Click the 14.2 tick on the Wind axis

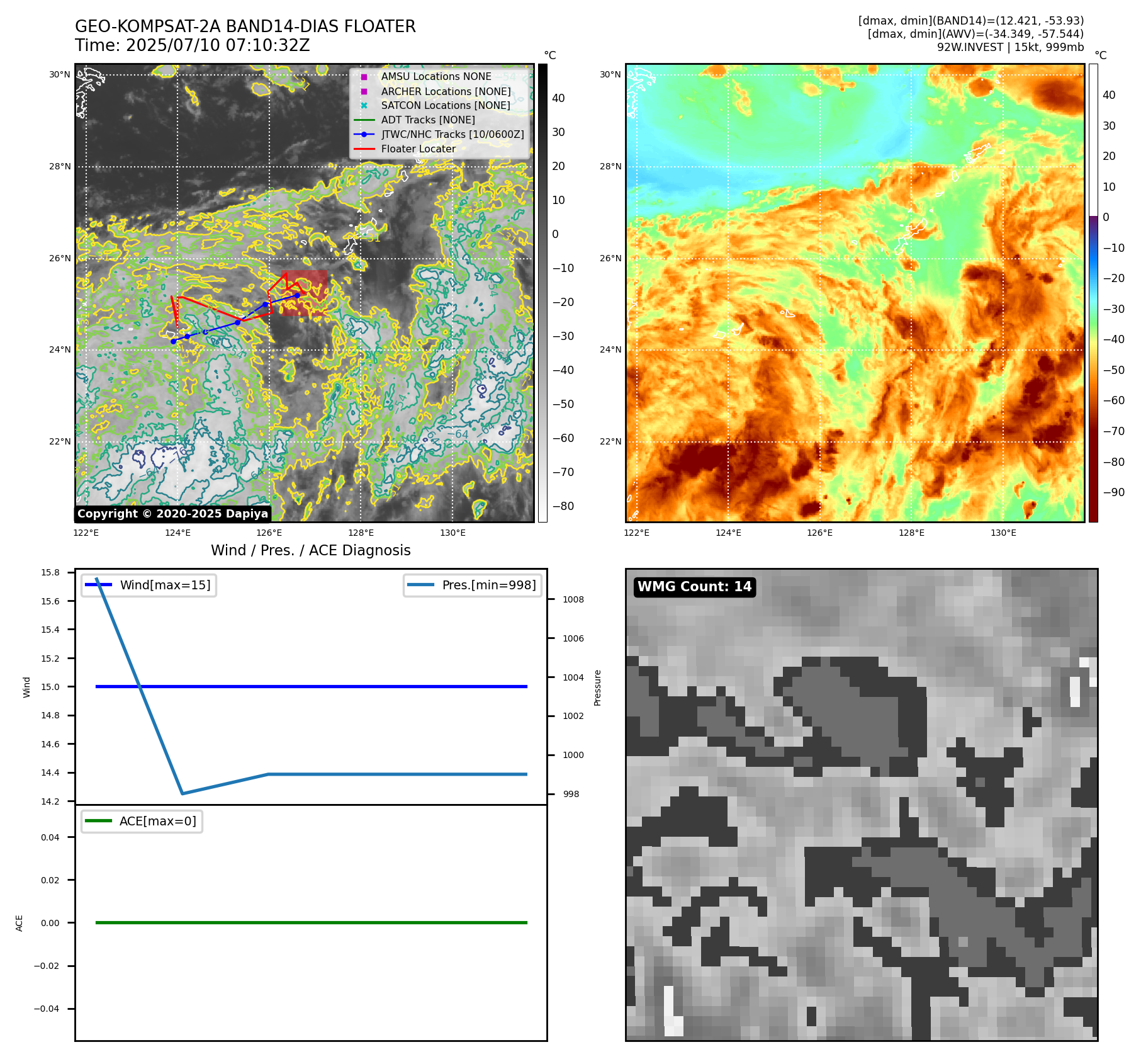pos(50,801)
